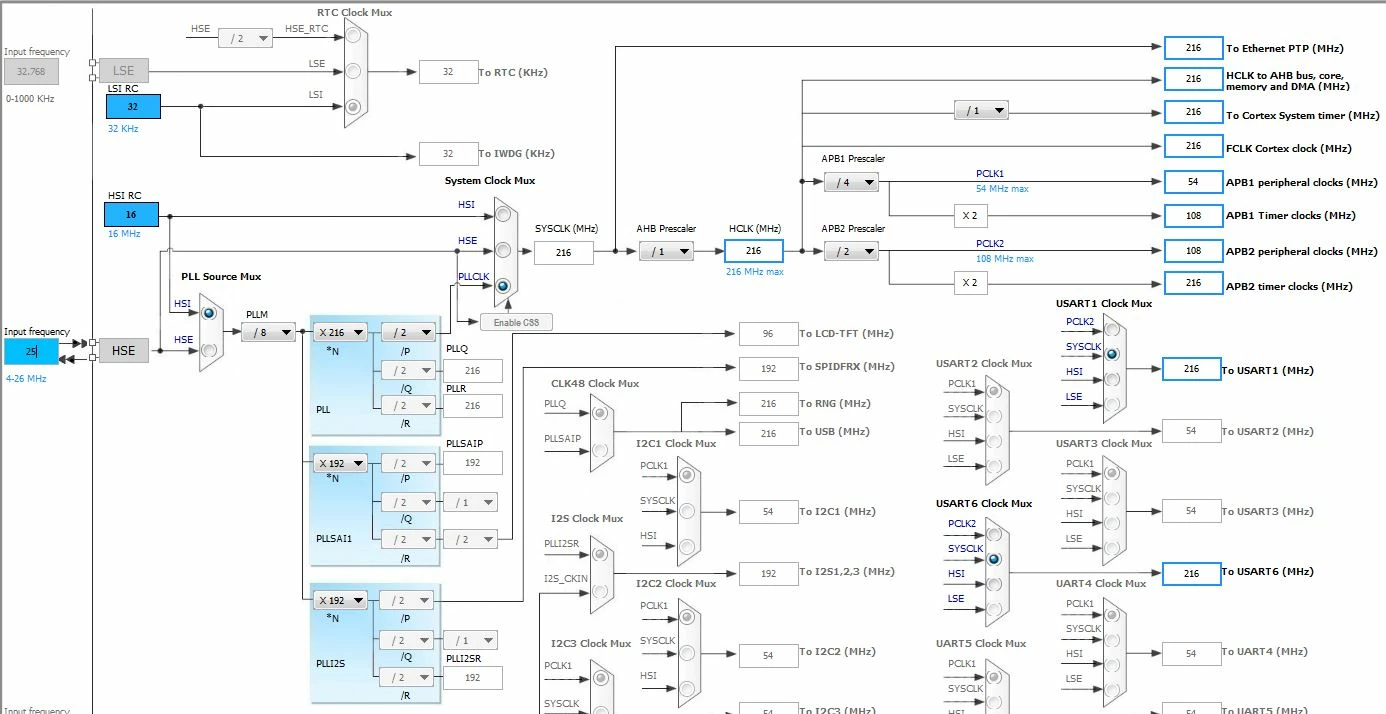Open the PLLM divider dropdown
The image size is (1386, 714).
(x=268, y=332)
